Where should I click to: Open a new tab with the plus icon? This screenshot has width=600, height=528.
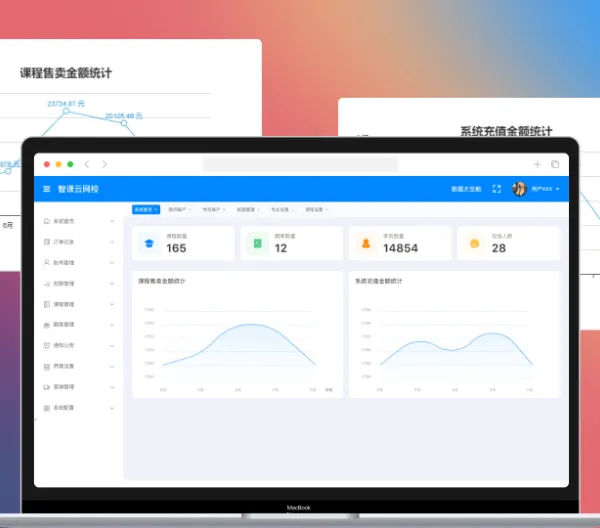pos(537,164)
